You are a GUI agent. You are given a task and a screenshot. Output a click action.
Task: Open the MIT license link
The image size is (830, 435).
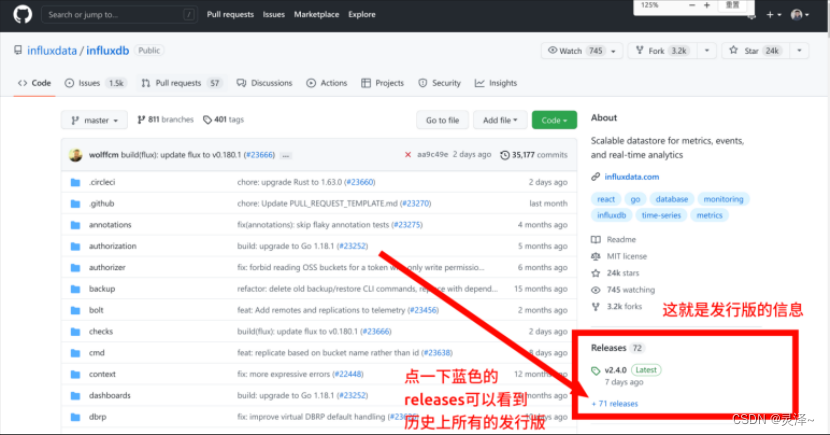click(619, 257)
